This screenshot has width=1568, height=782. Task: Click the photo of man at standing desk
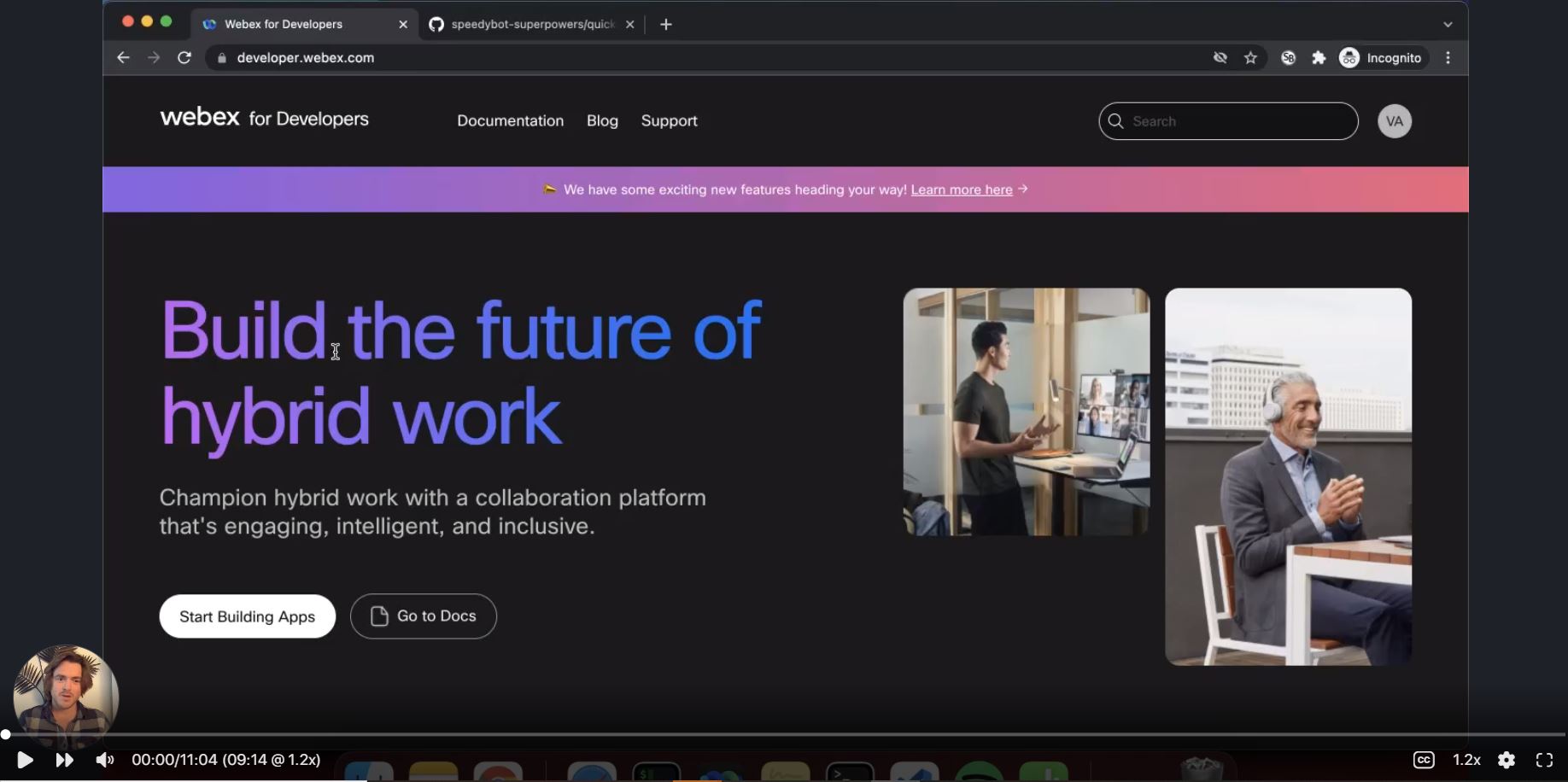pos(1027,411)
